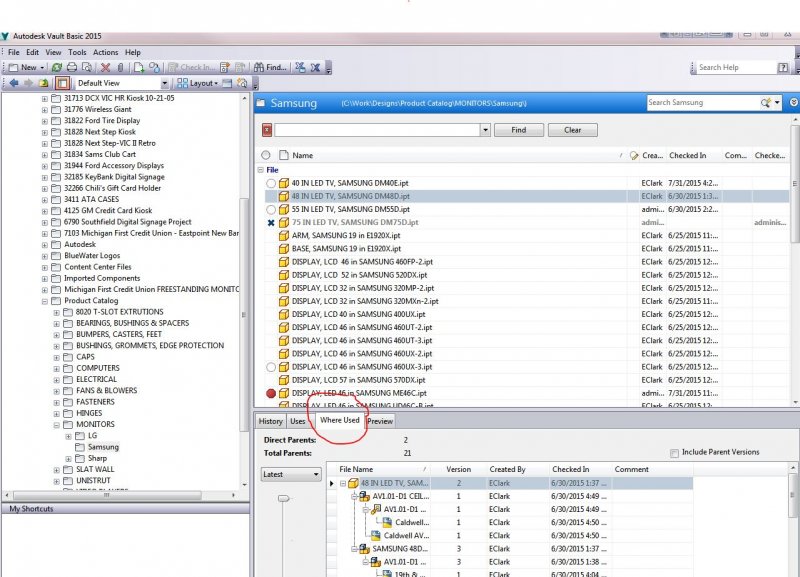800x577 pixels.
Task: Switch to the History tab
Action: tap(270, 421)
